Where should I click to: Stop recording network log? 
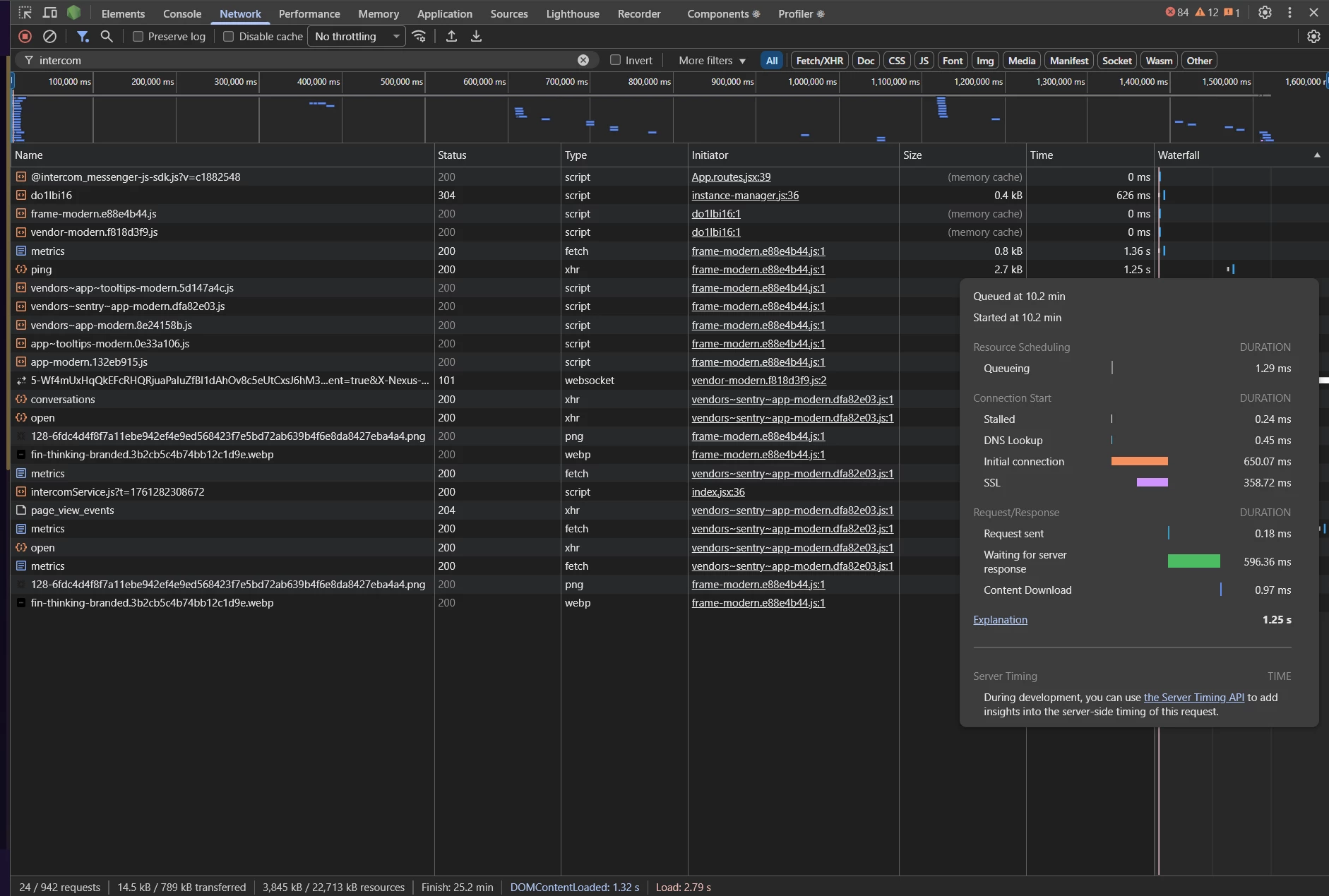(25, 36)
